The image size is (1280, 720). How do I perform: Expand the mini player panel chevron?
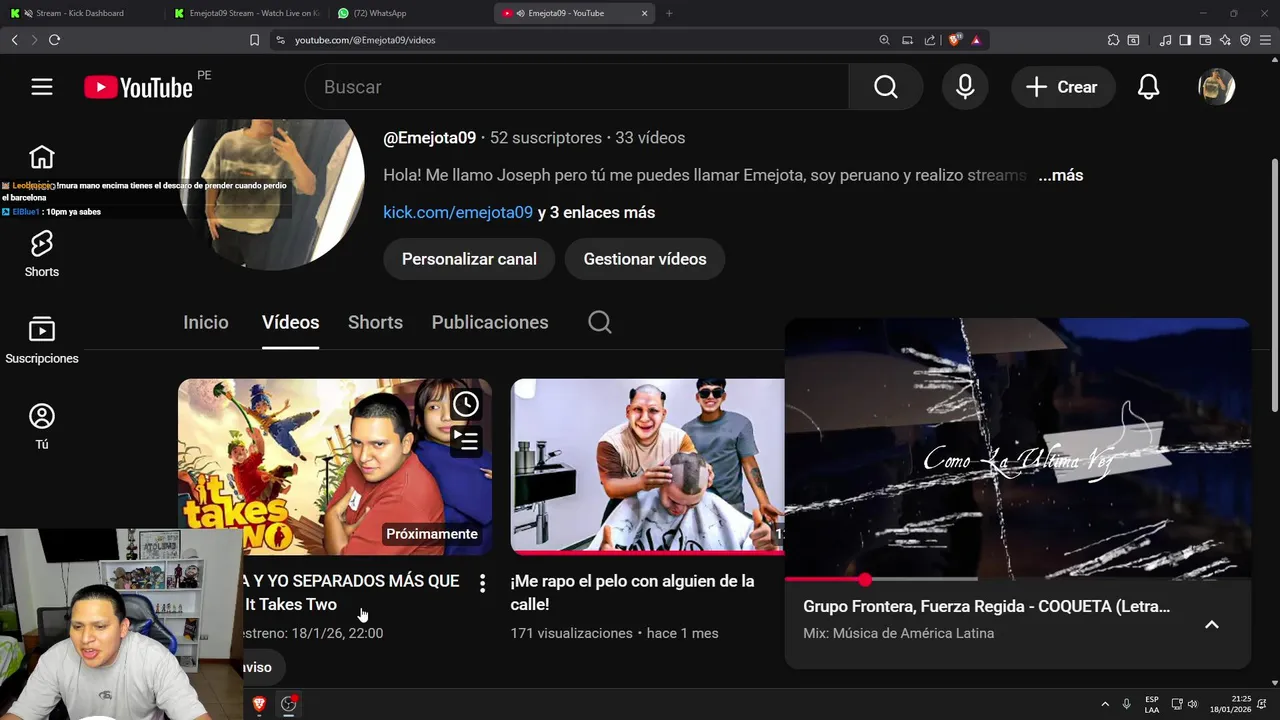click(1211, 625)
